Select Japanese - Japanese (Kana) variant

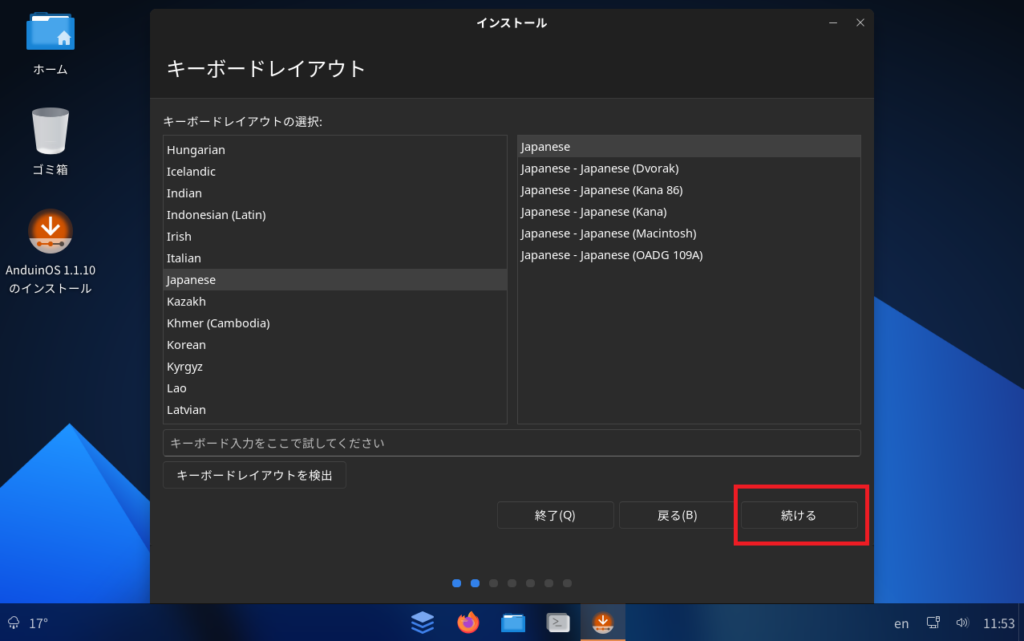(x=593, y=212)
